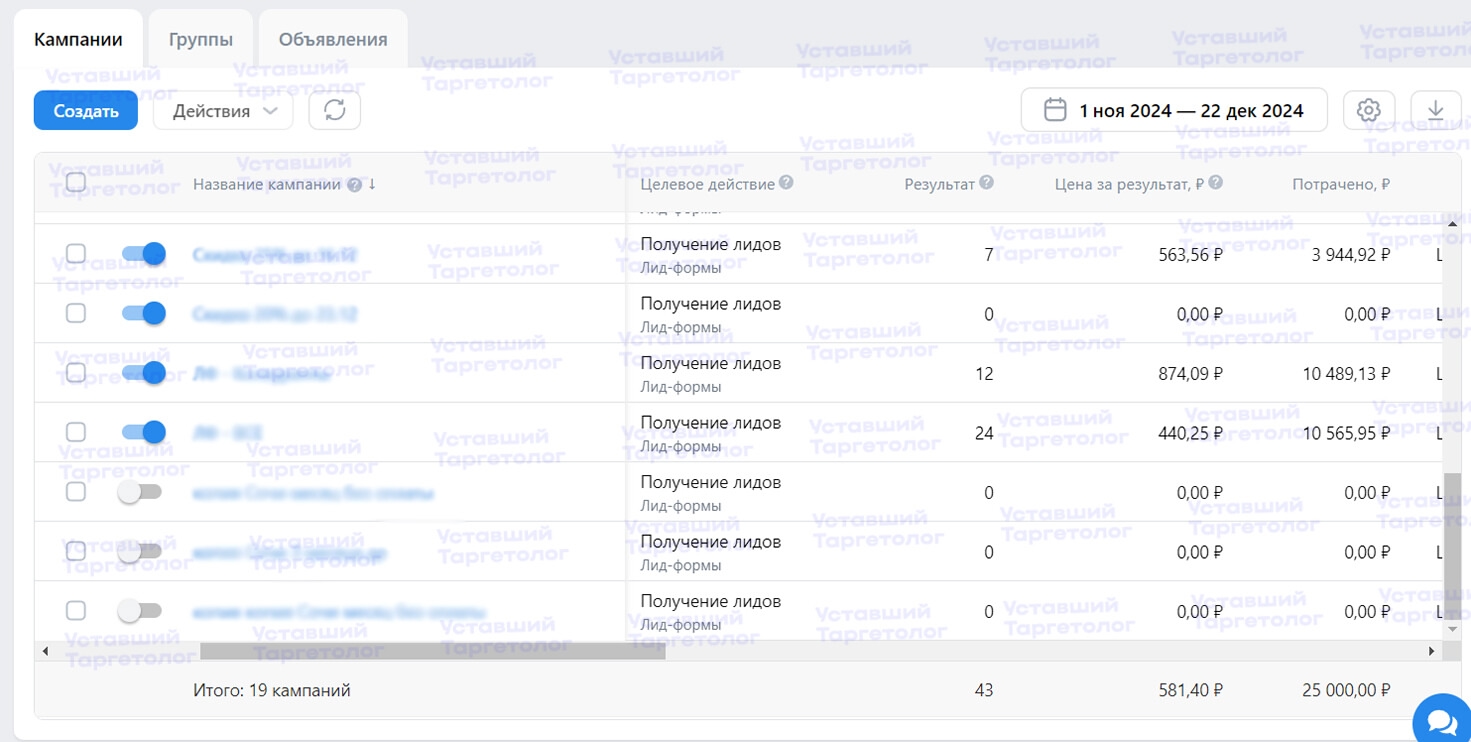
Task: Click the Создать button
Action: click(85, 110)
